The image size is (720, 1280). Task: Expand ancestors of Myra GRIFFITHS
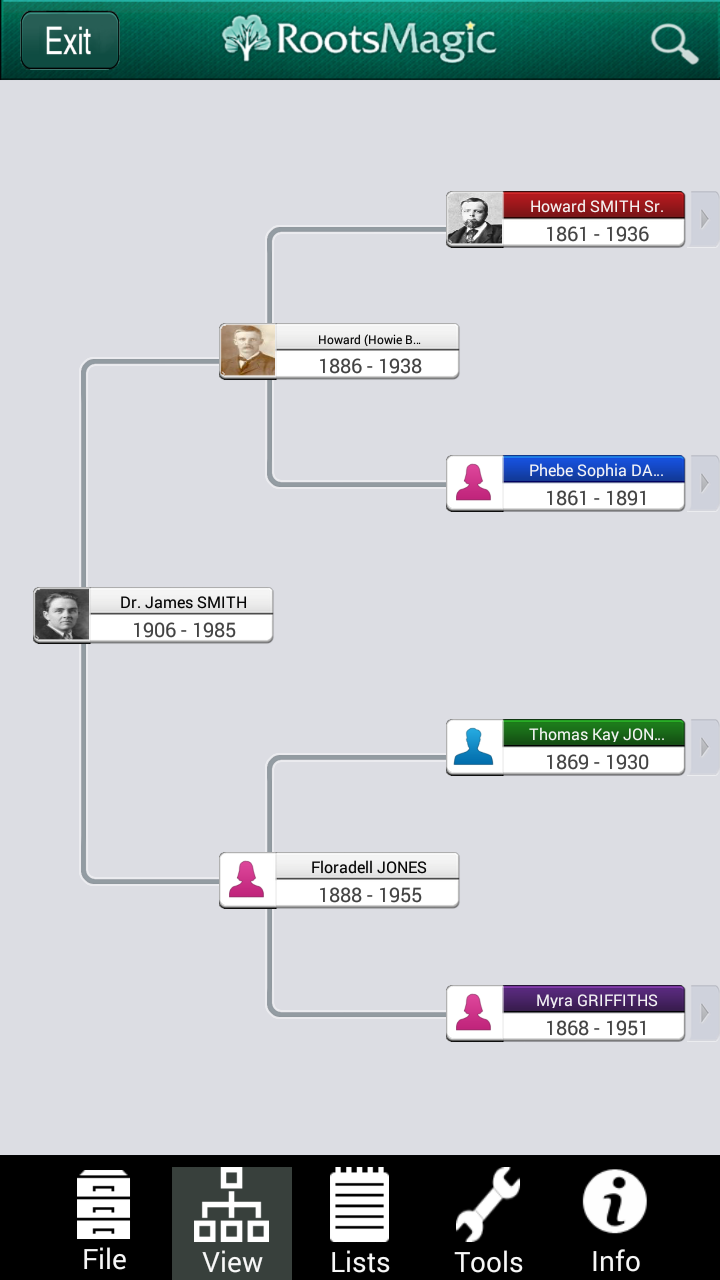[705, 1013]
